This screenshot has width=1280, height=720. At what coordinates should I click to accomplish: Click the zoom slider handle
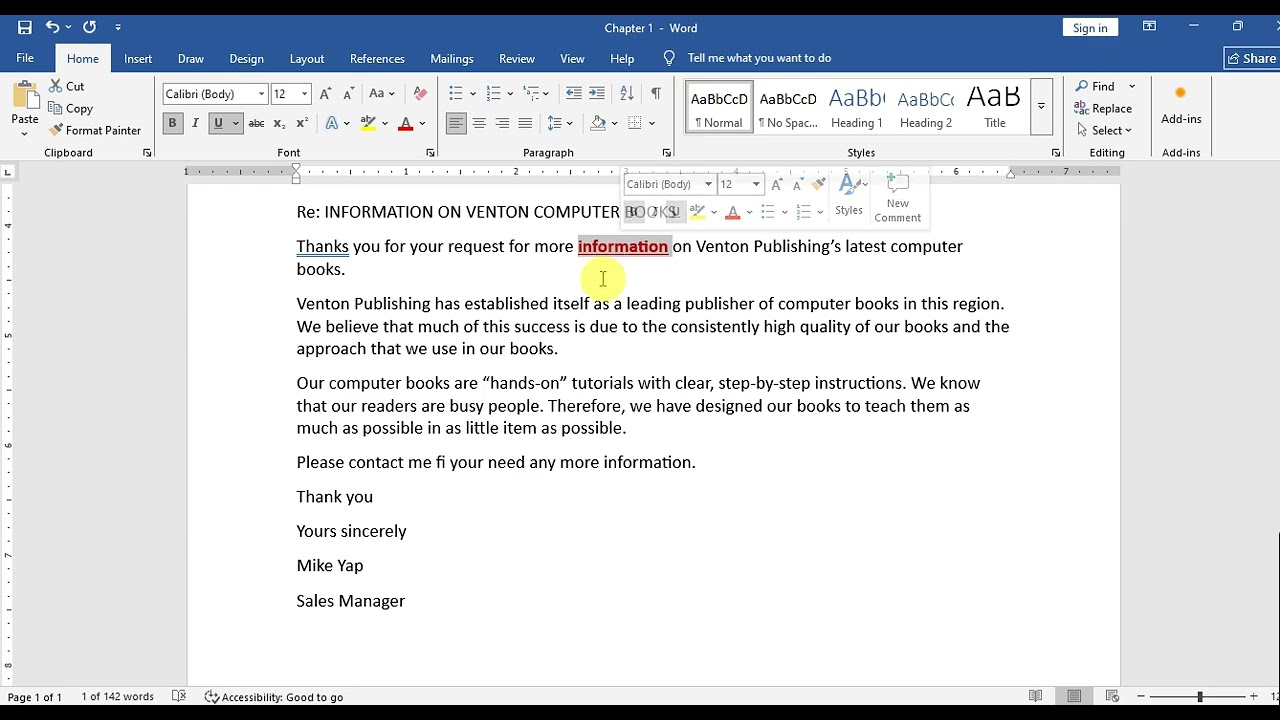coord(1200,696)
